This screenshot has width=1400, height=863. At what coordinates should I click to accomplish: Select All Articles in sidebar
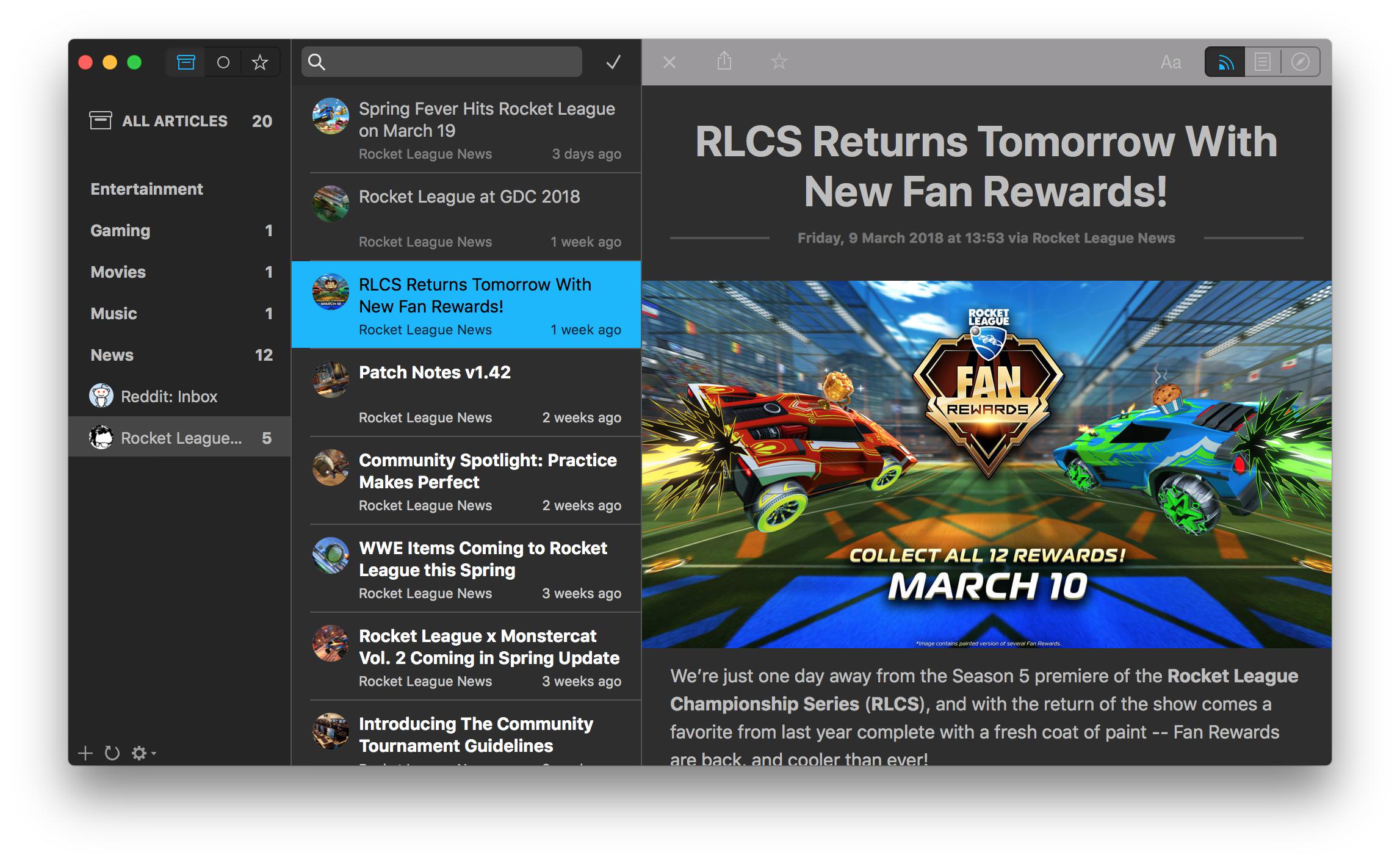point(180,121)
